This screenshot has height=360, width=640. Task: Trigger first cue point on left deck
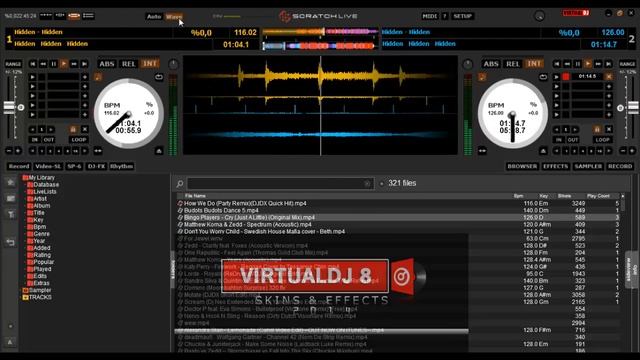coord(32,77)
